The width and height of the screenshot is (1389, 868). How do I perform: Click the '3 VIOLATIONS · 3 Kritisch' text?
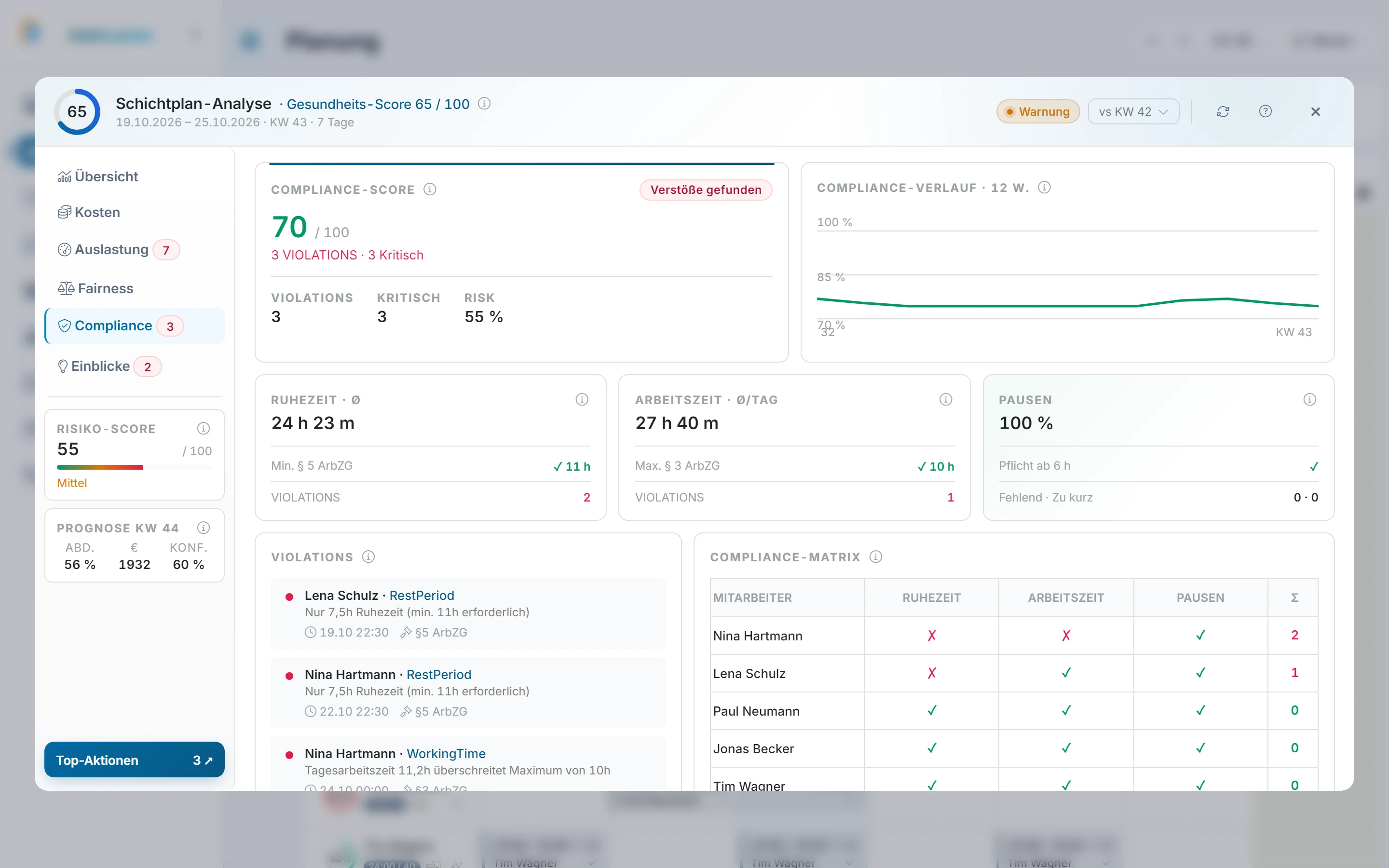pos(347,255)
